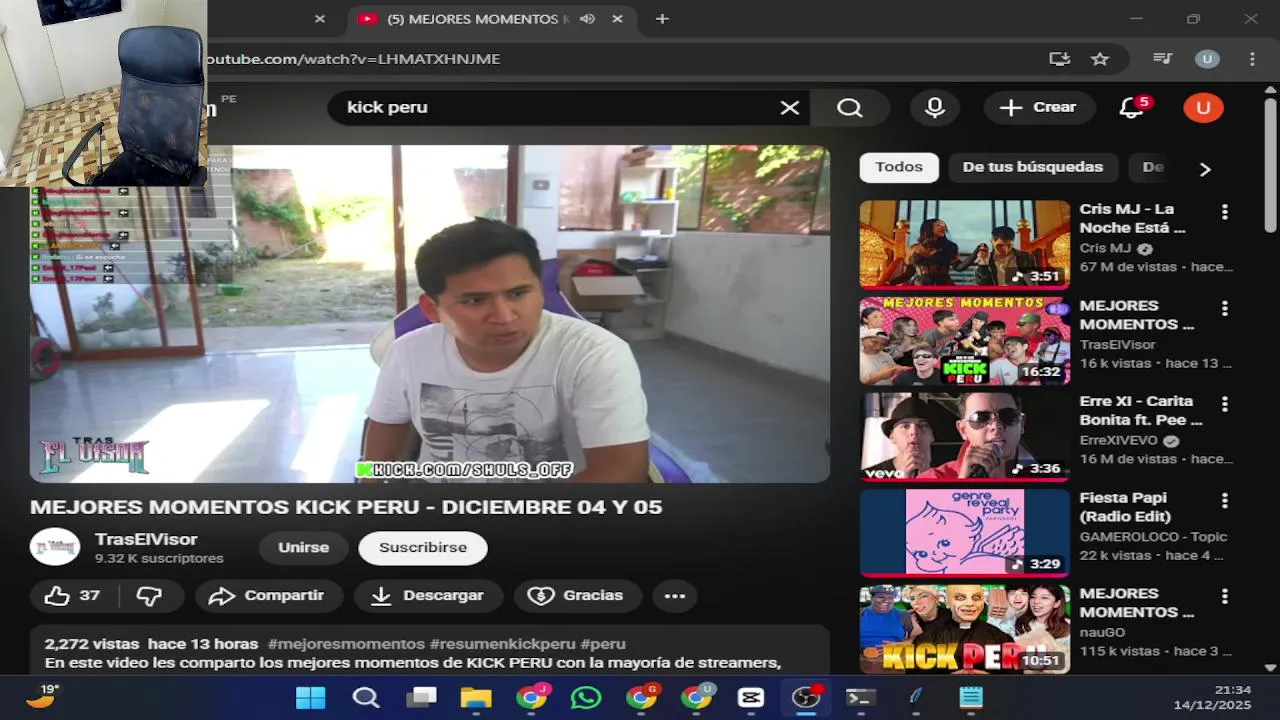The width and height of the screenshot is (1280, 720).
Task: Open options menu for Erre XI video
Action: tap(1224, 404)
